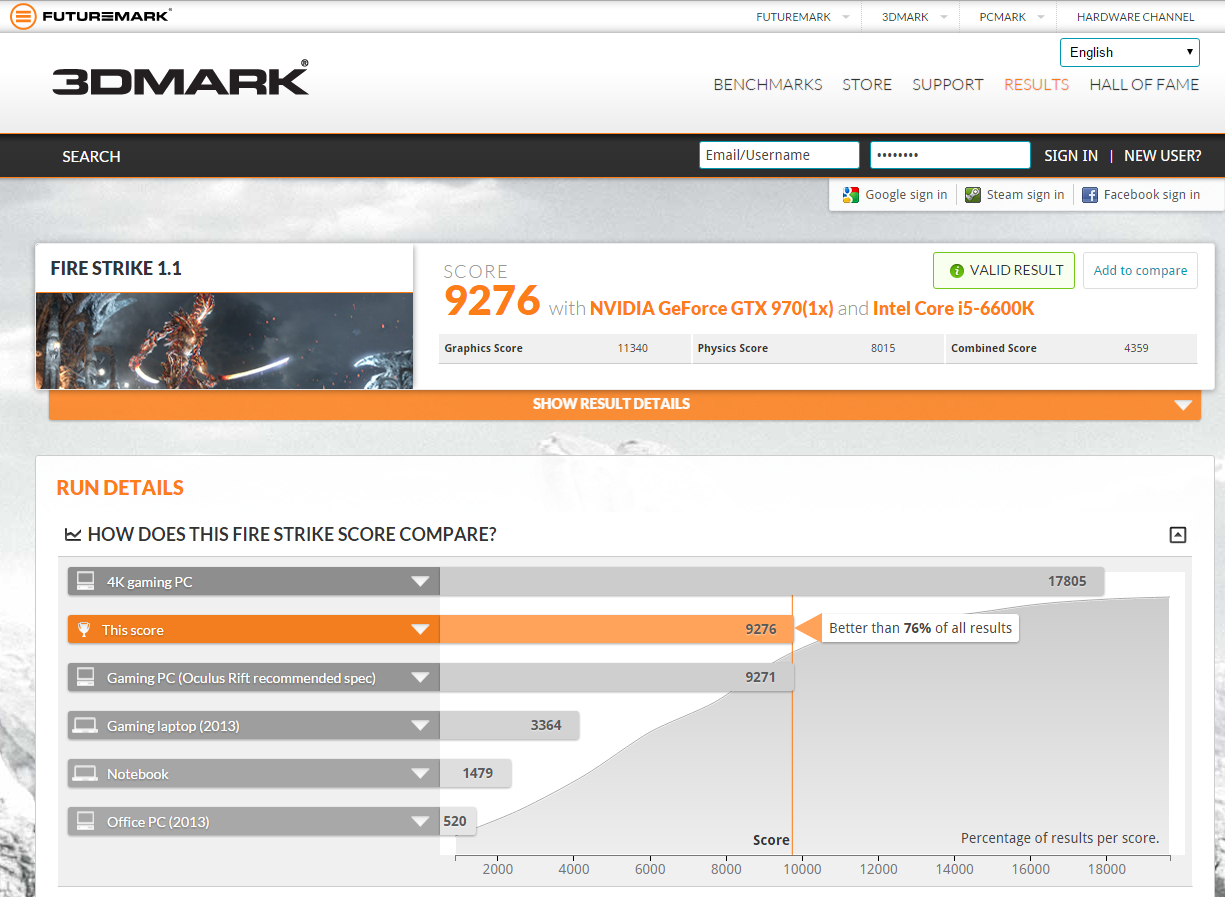Screen dimensions: 1225x897
Task: Click the SEARCH link
Action: pos(91,156)
